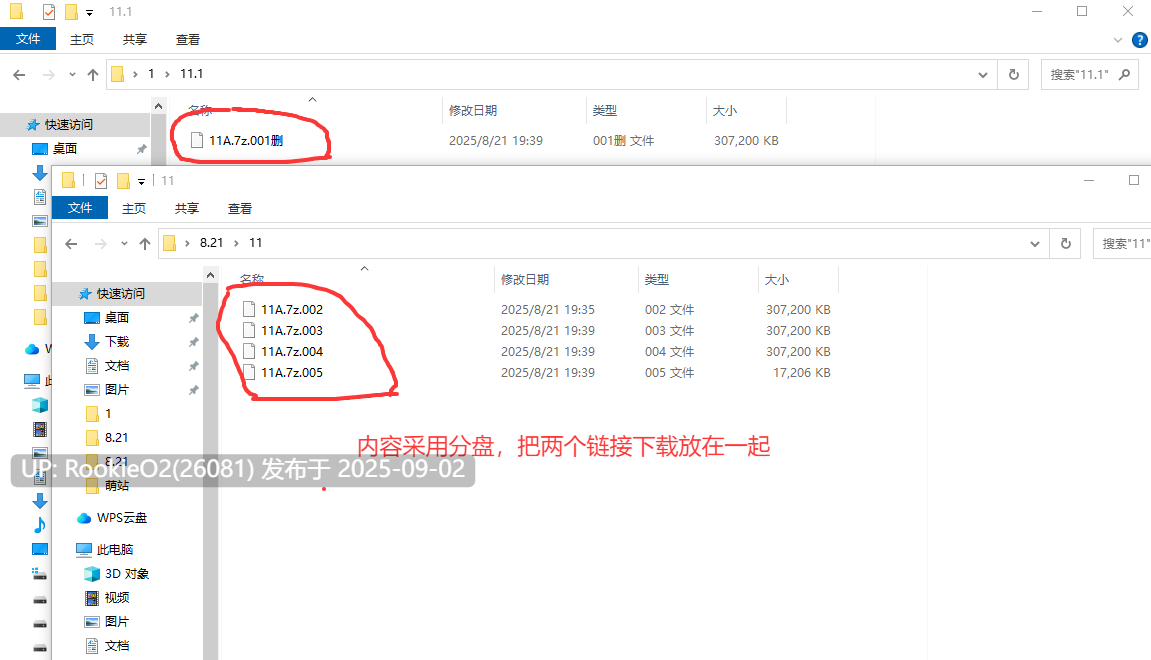Sort by 修改日期 in 11.1 window
Screen dimensions: 1151x660
473,110
